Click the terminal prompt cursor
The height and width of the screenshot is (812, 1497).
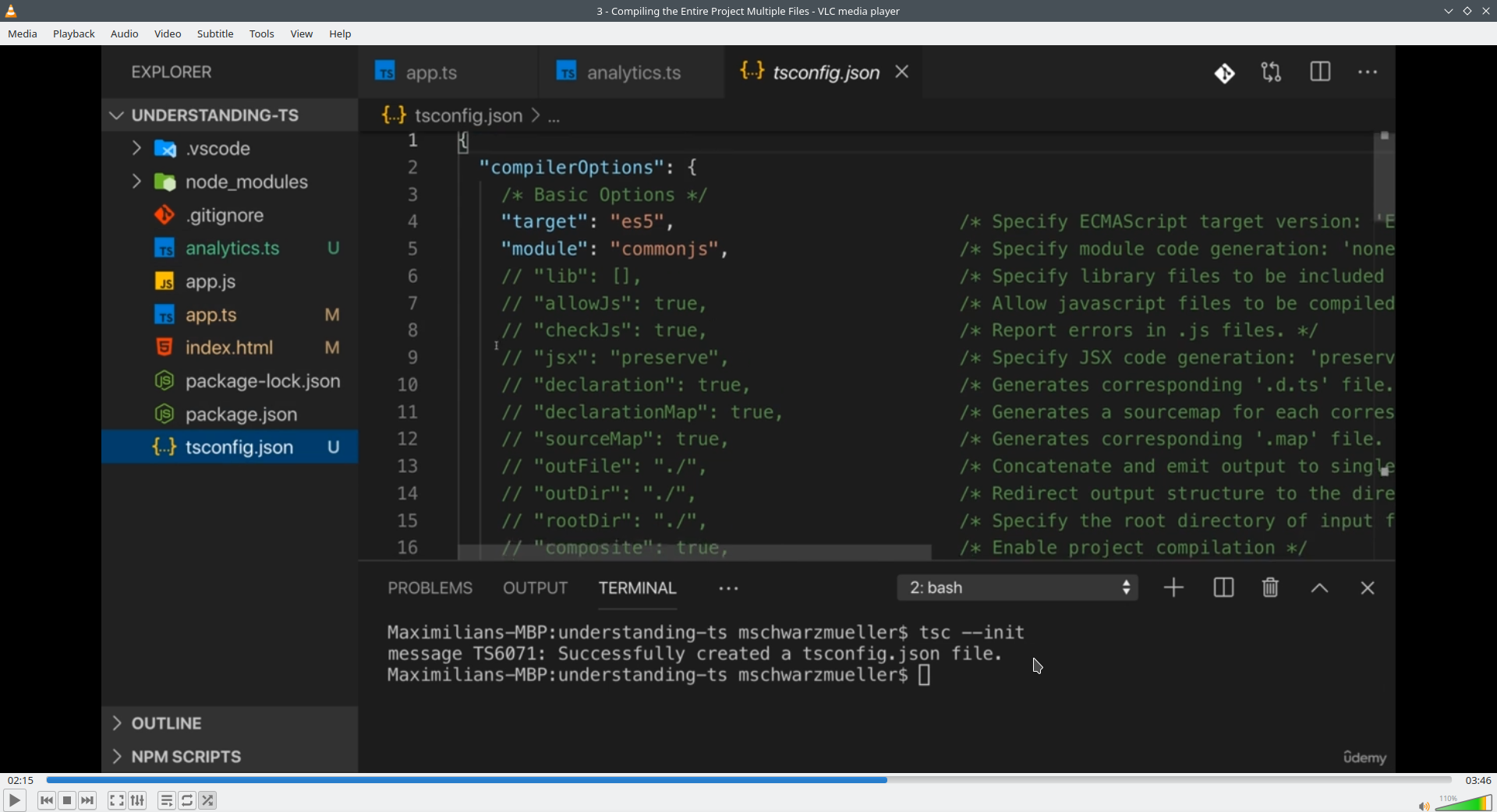925,675
